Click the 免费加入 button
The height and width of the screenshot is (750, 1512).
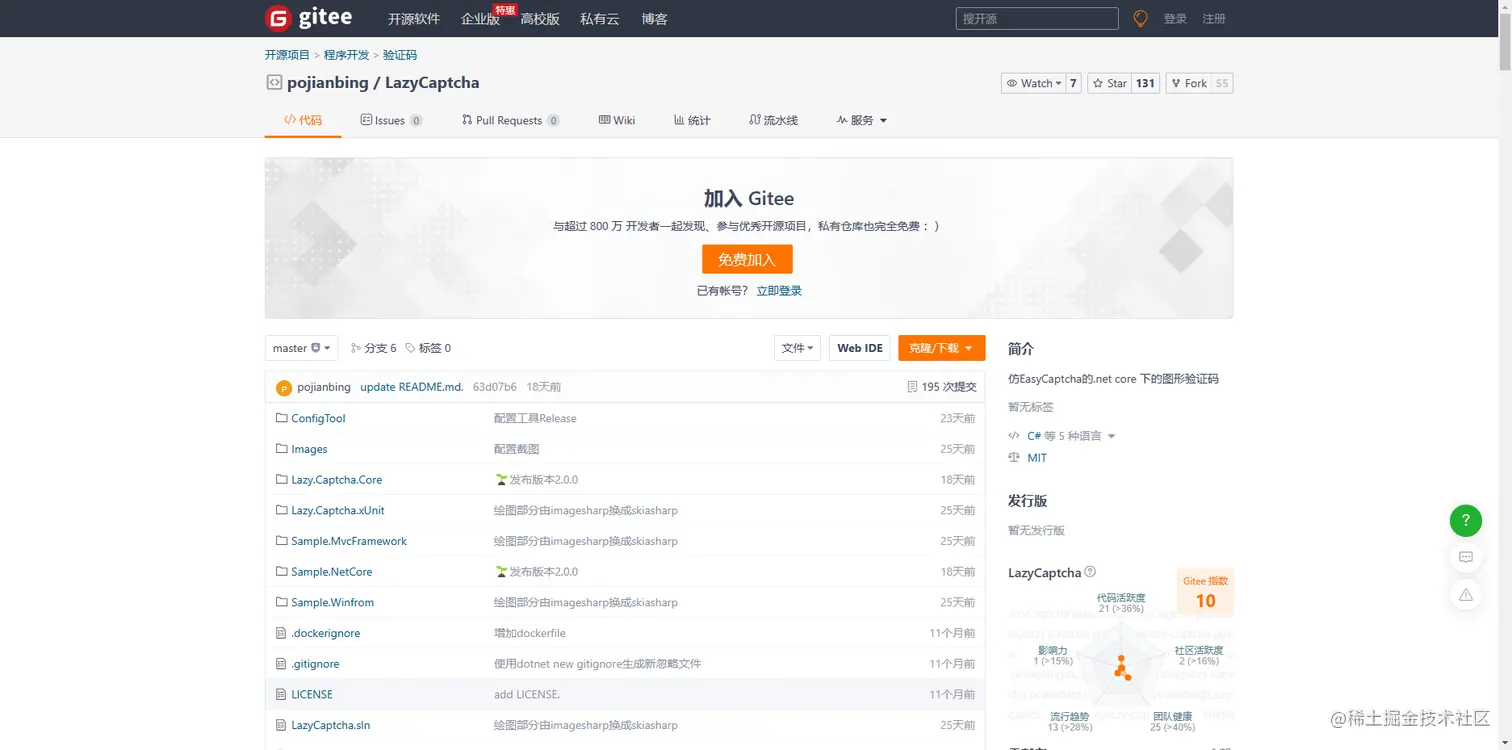pos(747,259)
